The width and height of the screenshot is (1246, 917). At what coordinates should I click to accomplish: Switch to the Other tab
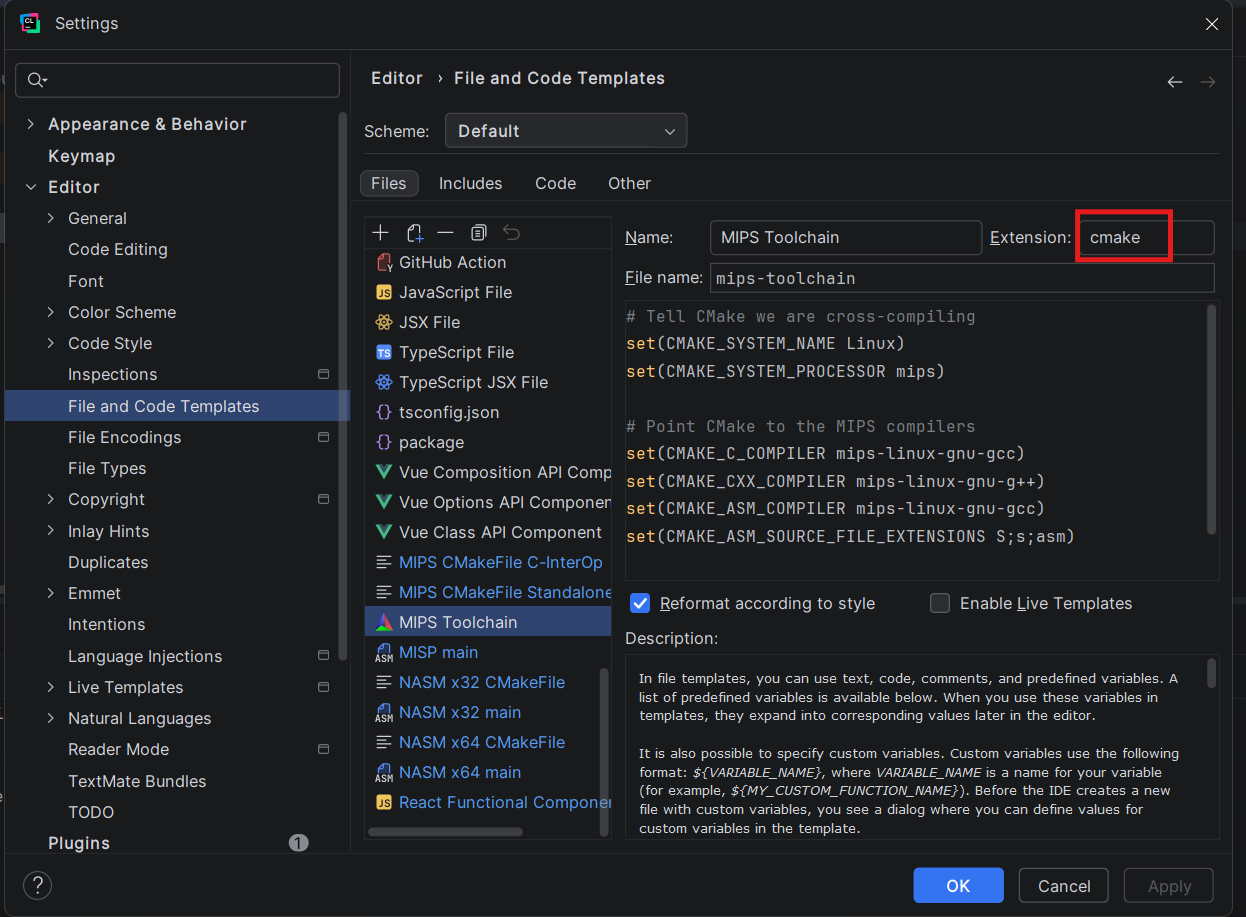click(629, 183)
